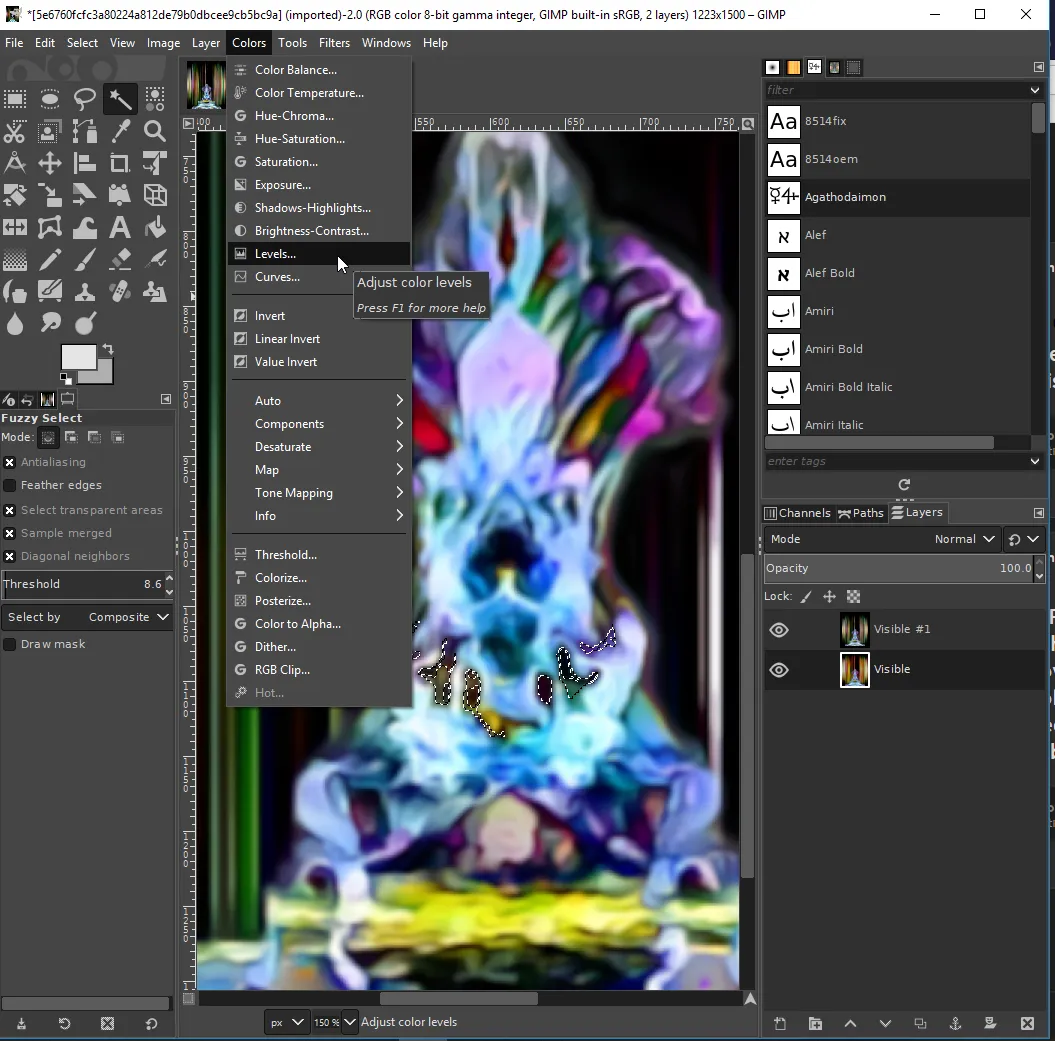This screenshot has height=1041, width=1055.
Task: Click the font refresh button
Action: 904,484
